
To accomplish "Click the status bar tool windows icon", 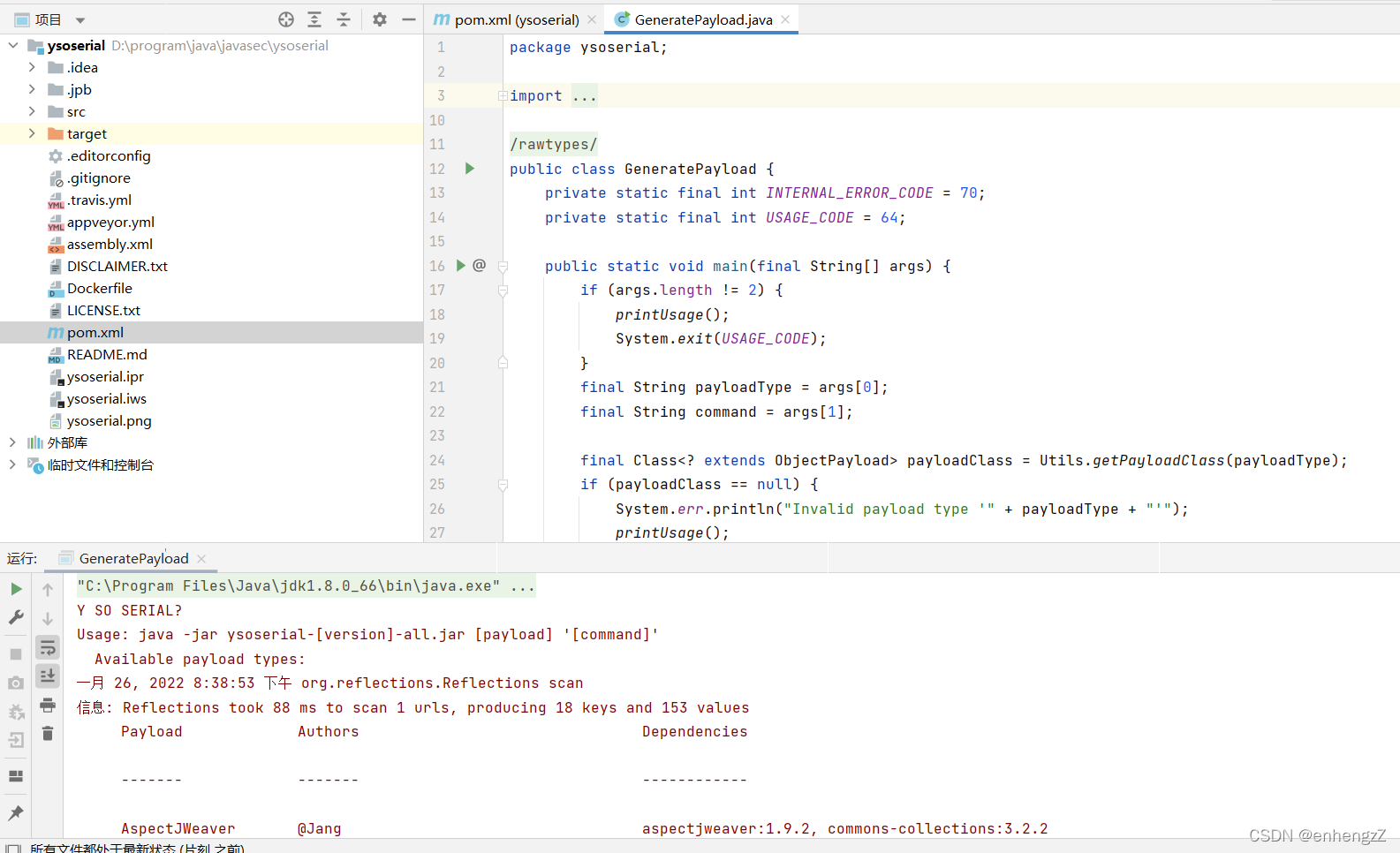I will pos(13,849).
